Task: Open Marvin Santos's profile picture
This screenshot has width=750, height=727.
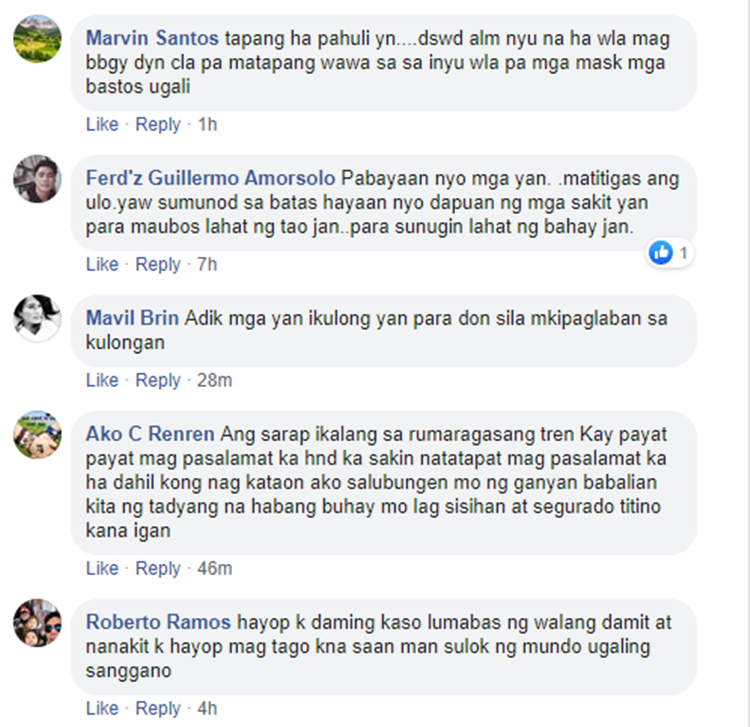Action: [x=37, y=39]
